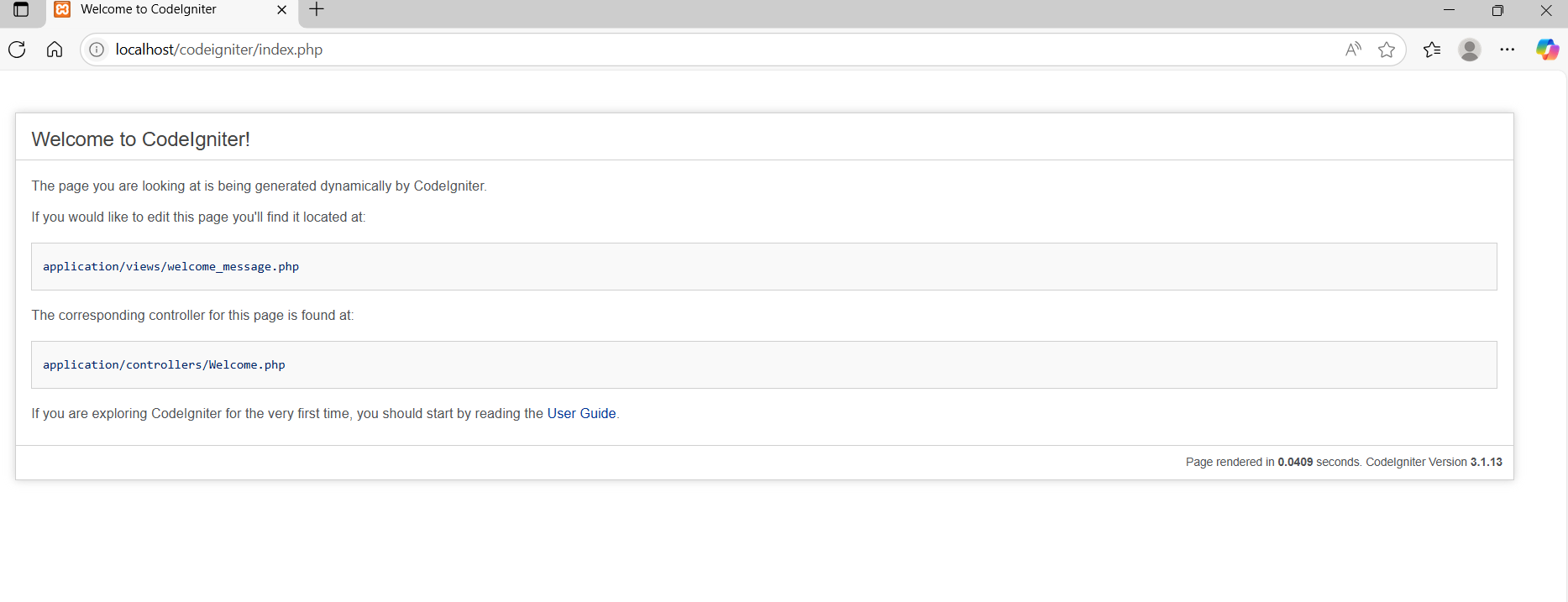Screen dimensions: 1568x602
Task: Add this page to favorites with star
Action: click(1387, 50)
